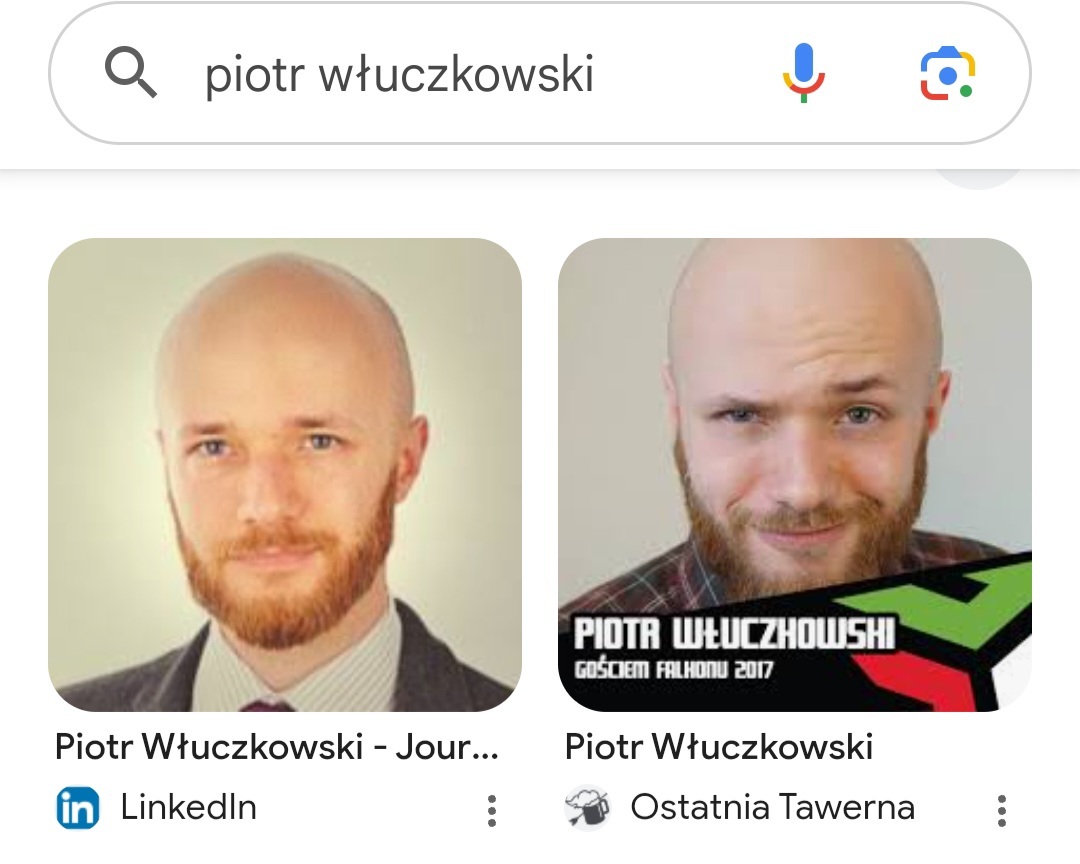Click the Ostatnia Tawerna beer mug favicon
Image resolution: width=1080 pixels, height=864 pixels.
(588, 808)
